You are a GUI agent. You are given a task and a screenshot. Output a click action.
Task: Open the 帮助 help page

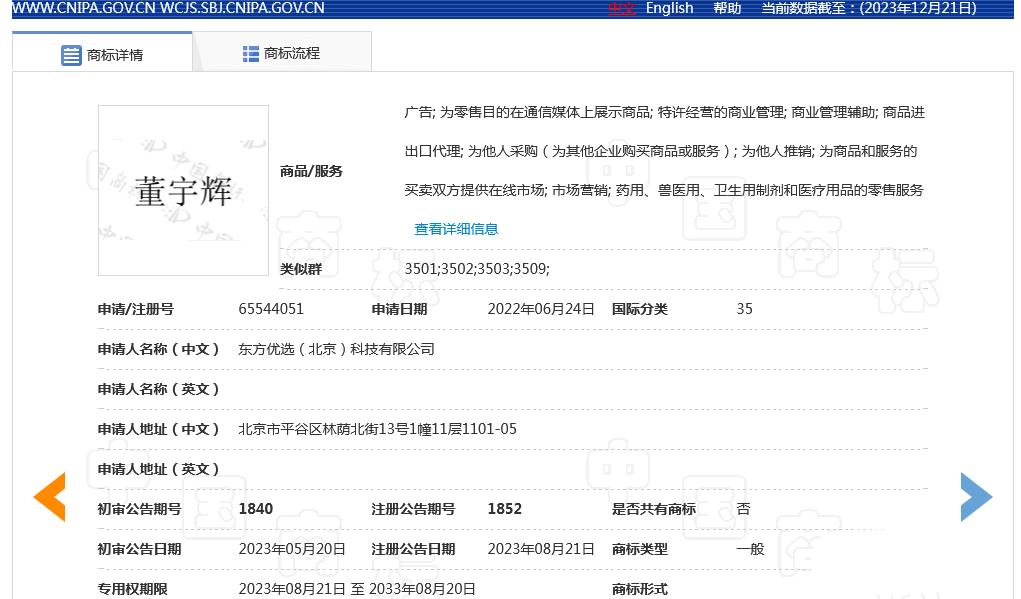[727, 8]
